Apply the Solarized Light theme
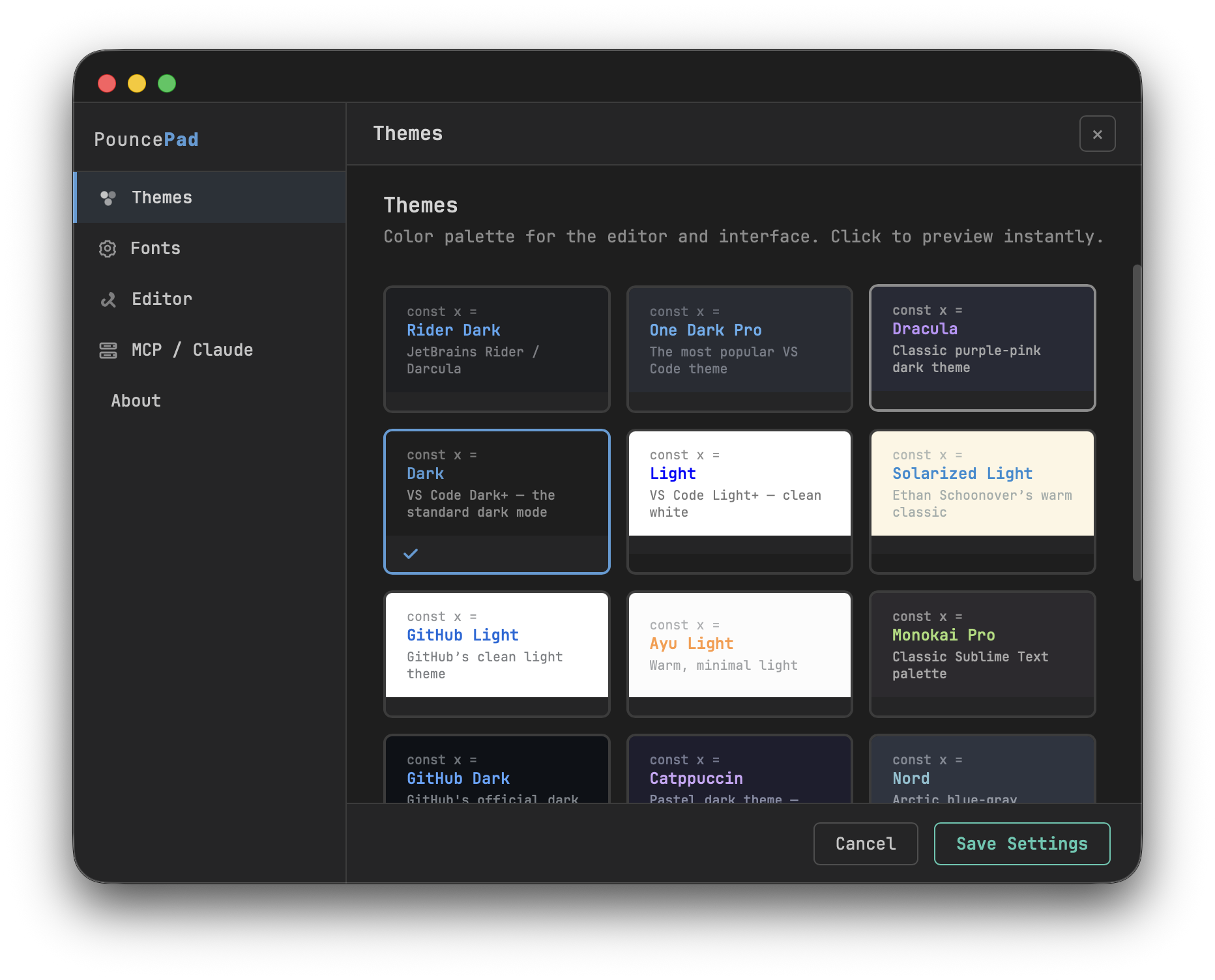 coord(982,501)
